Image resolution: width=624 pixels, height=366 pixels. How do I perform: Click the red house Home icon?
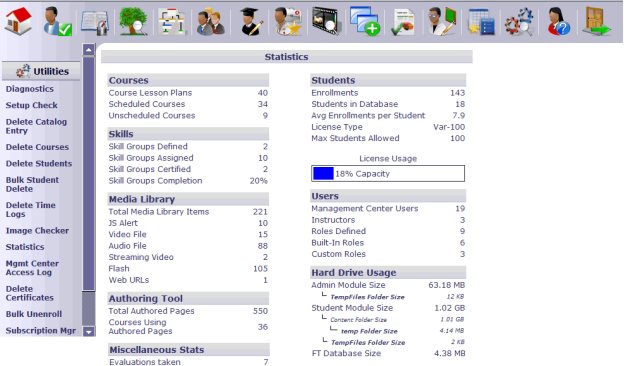point(18,20)
